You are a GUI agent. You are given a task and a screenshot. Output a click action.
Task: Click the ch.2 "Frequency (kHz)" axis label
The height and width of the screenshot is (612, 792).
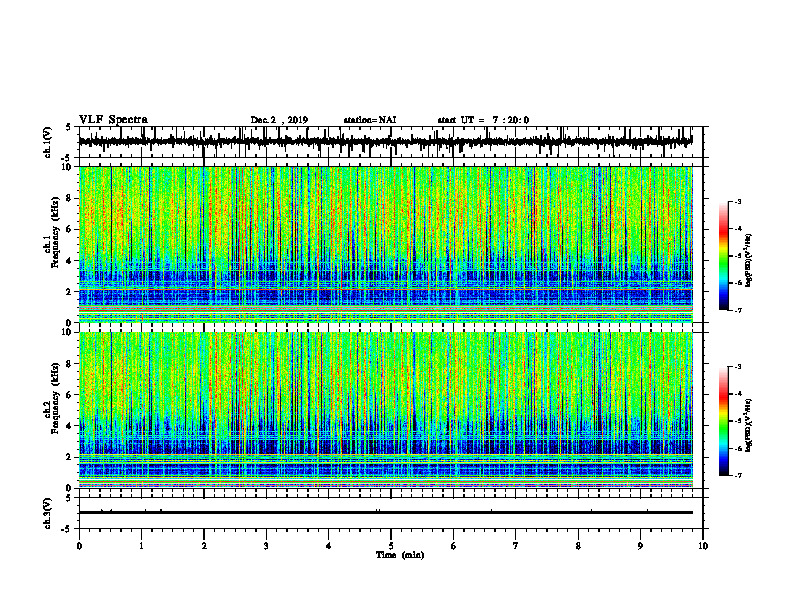(55, 398)
